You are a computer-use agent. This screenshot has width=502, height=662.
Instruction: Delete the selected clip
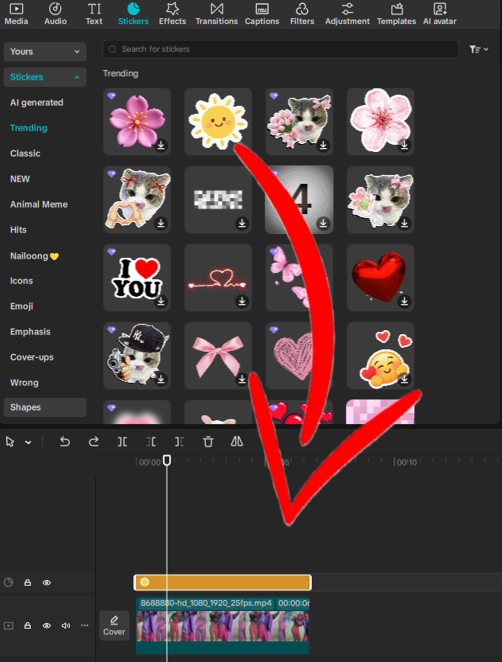coord(208,442)
